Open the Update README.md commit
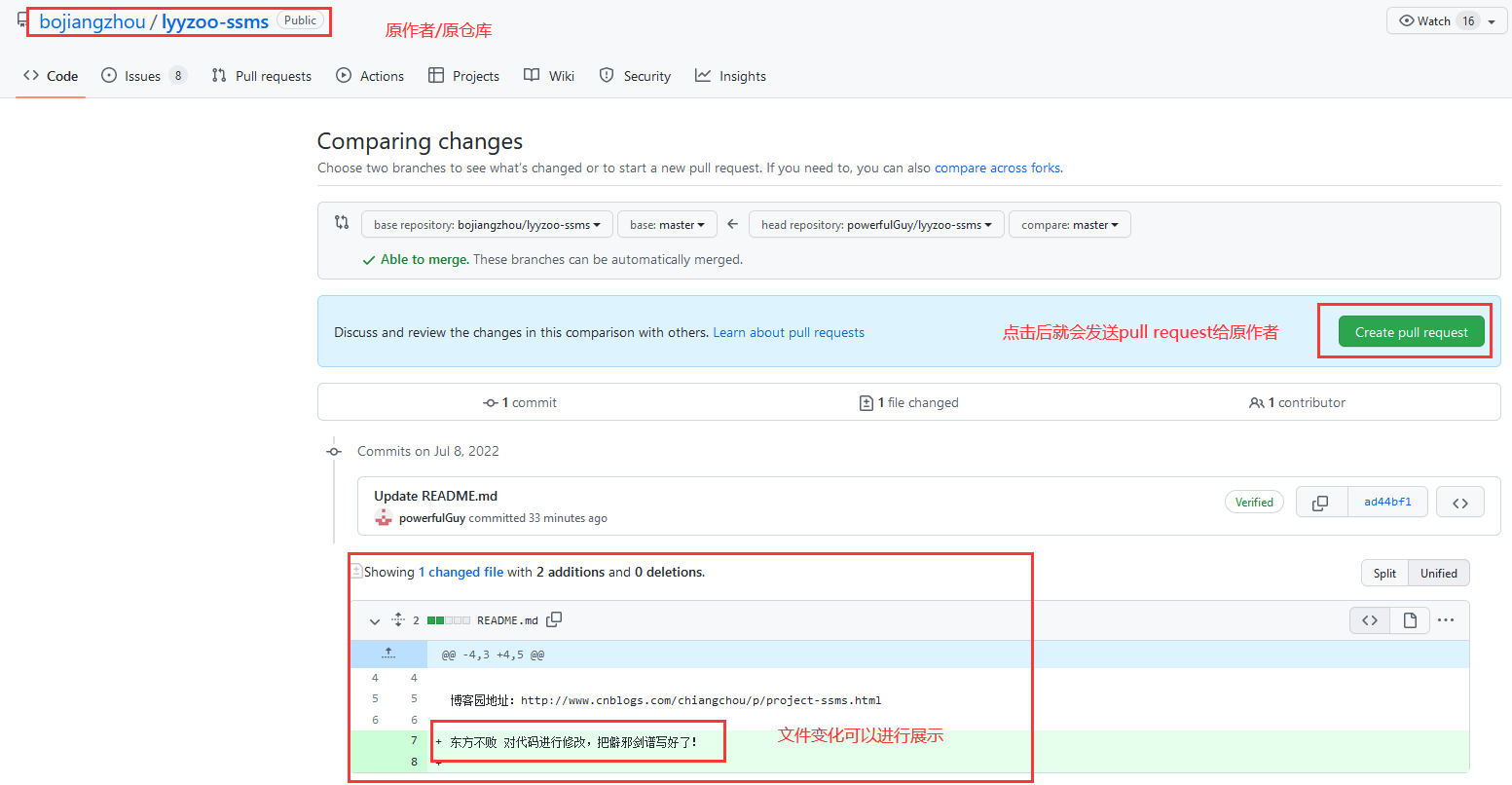This screenshot has width=1512, height=785. tap(435, 496)
